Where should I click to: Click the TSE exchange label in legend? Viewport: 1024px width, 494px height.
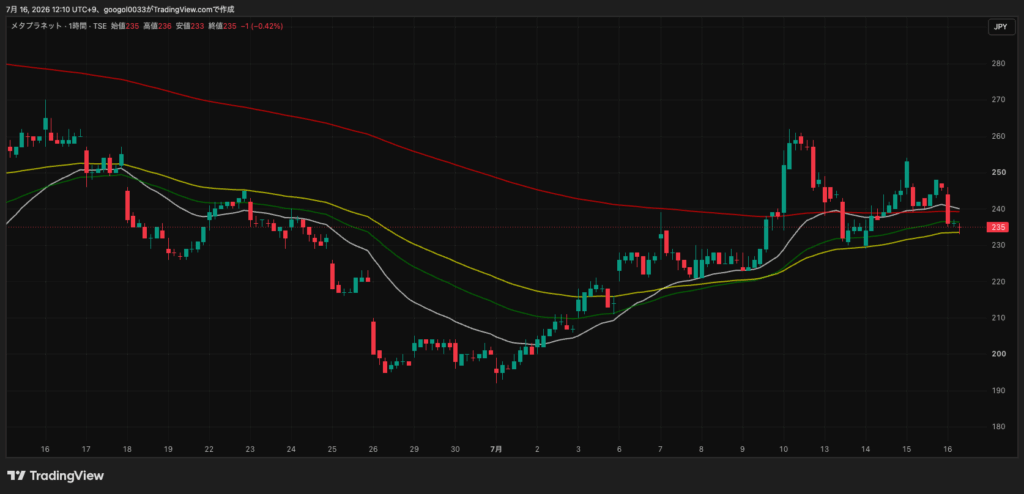tap(101, 26)
